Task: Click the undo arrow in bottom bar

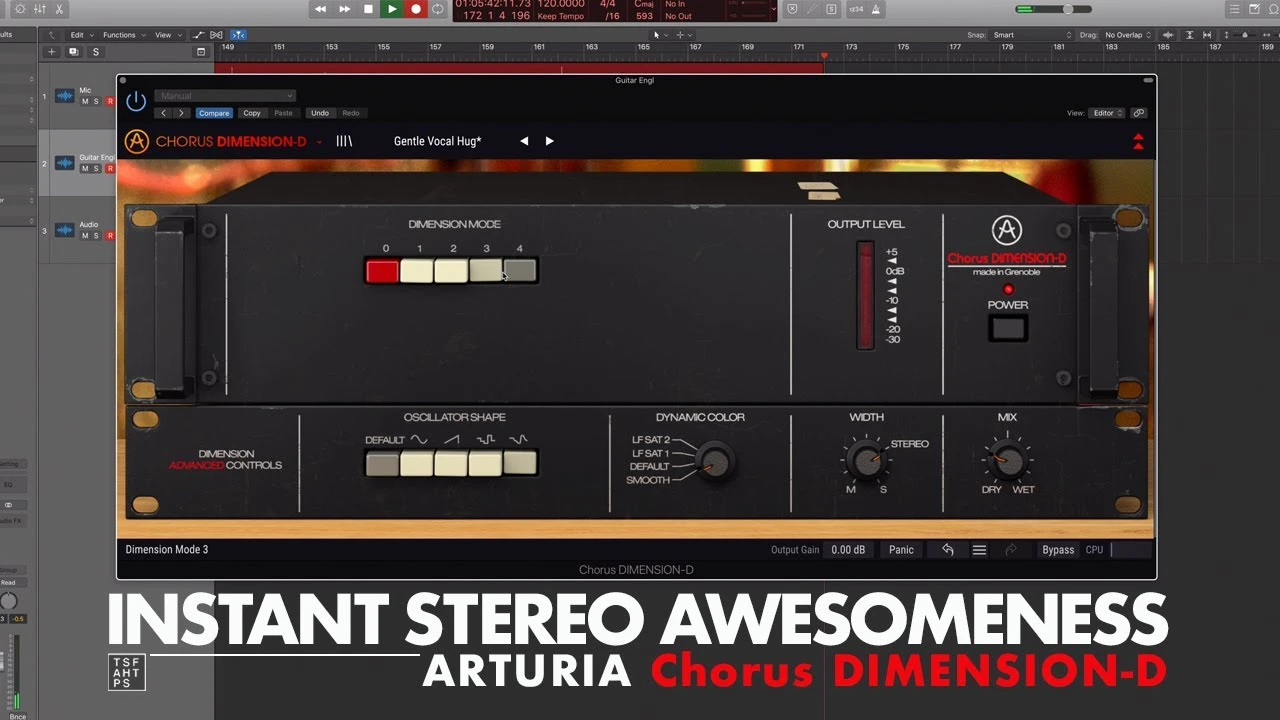Action: pos(947,550)
